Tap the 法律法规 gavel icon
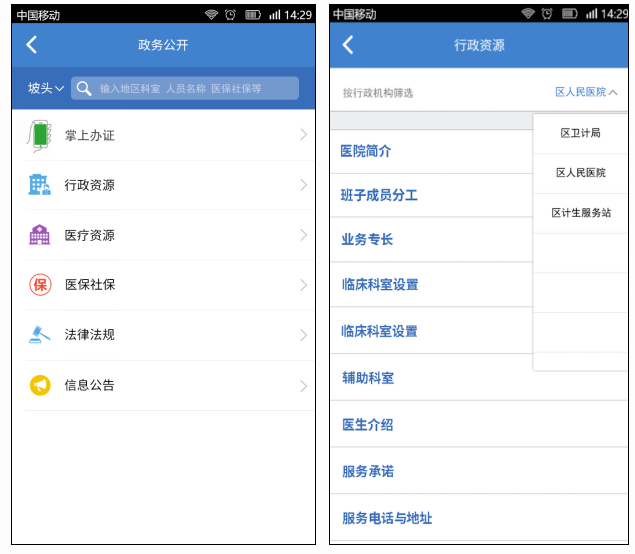Screen dimensions: 635x554 coord(39,335)
